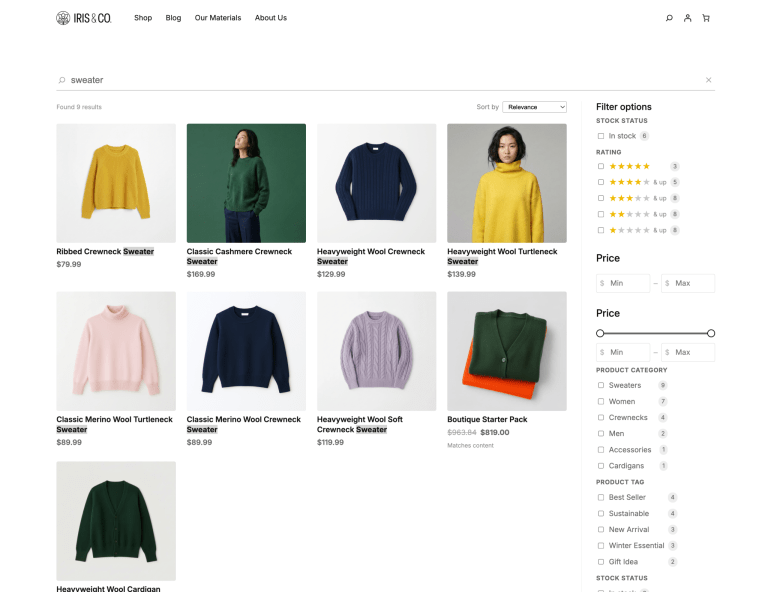Enable the In stock filter
The width and height of the screenshot is (768, 592).
[600, 136]
